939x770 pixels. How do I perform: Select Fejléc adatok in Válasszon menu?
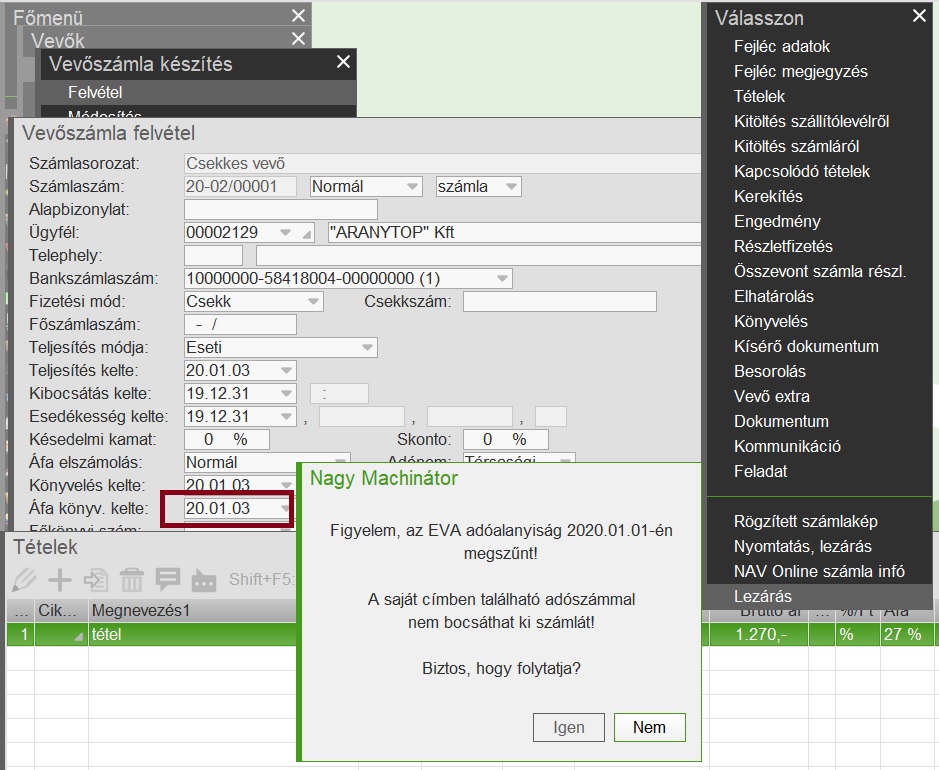click(x=782, y=46)
